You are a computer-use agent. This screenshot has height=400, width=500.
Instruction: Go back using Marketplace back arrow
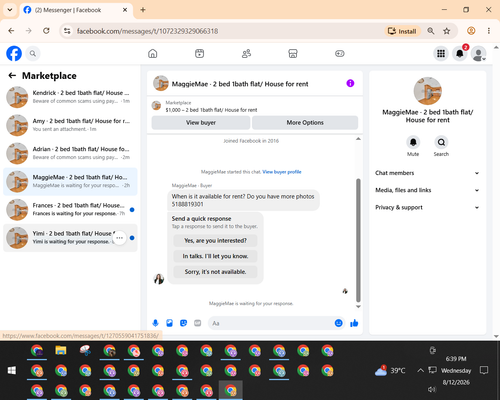[12, 76]
